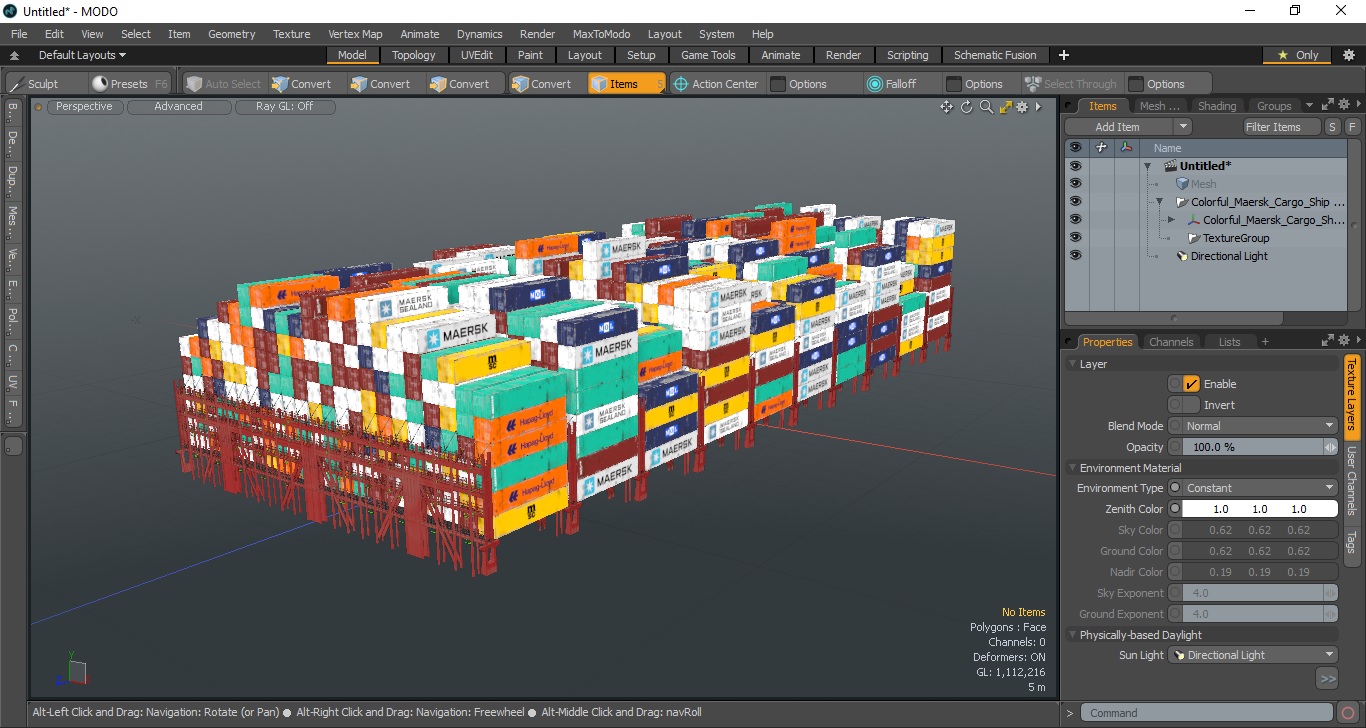Toggle visibility of TextureGroup item
Image resolution: width=1366 pixels, height=728 pixels.
click(x=1075, y=238)
